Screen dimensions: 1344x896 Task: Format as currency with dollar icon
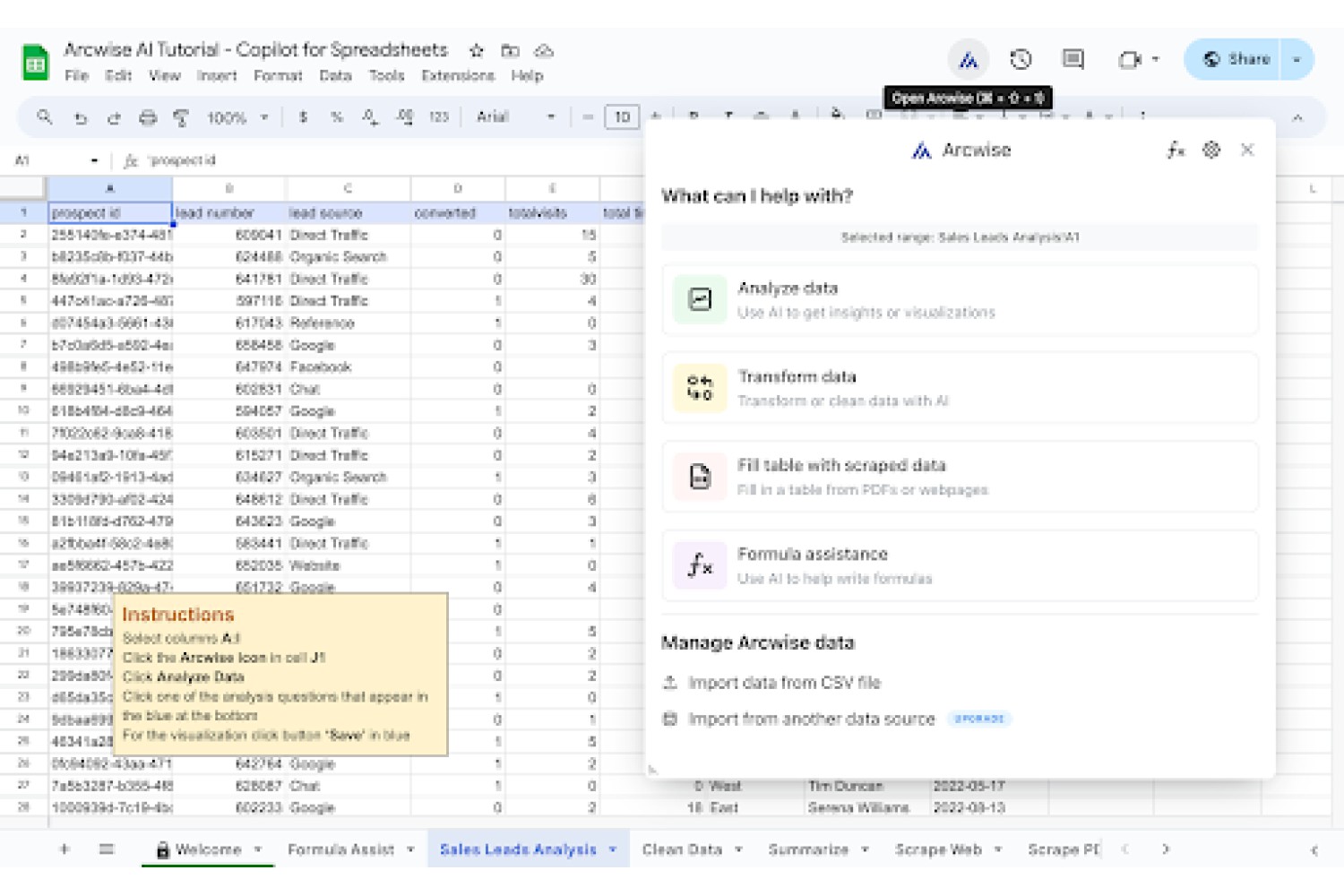point(304,117)
